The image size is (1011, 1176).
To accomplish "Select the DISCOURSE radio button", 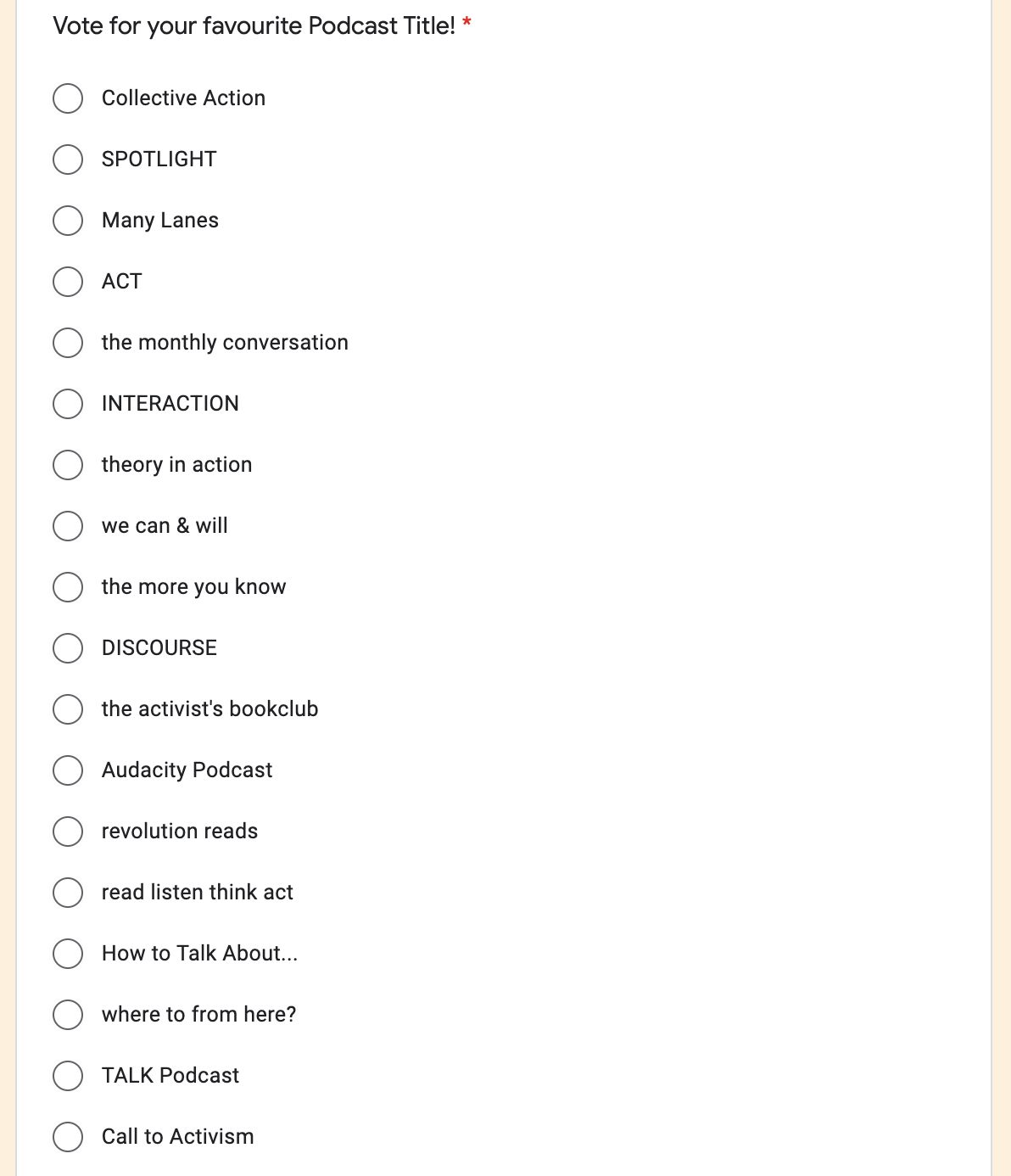I will click(x=68, y=648).
